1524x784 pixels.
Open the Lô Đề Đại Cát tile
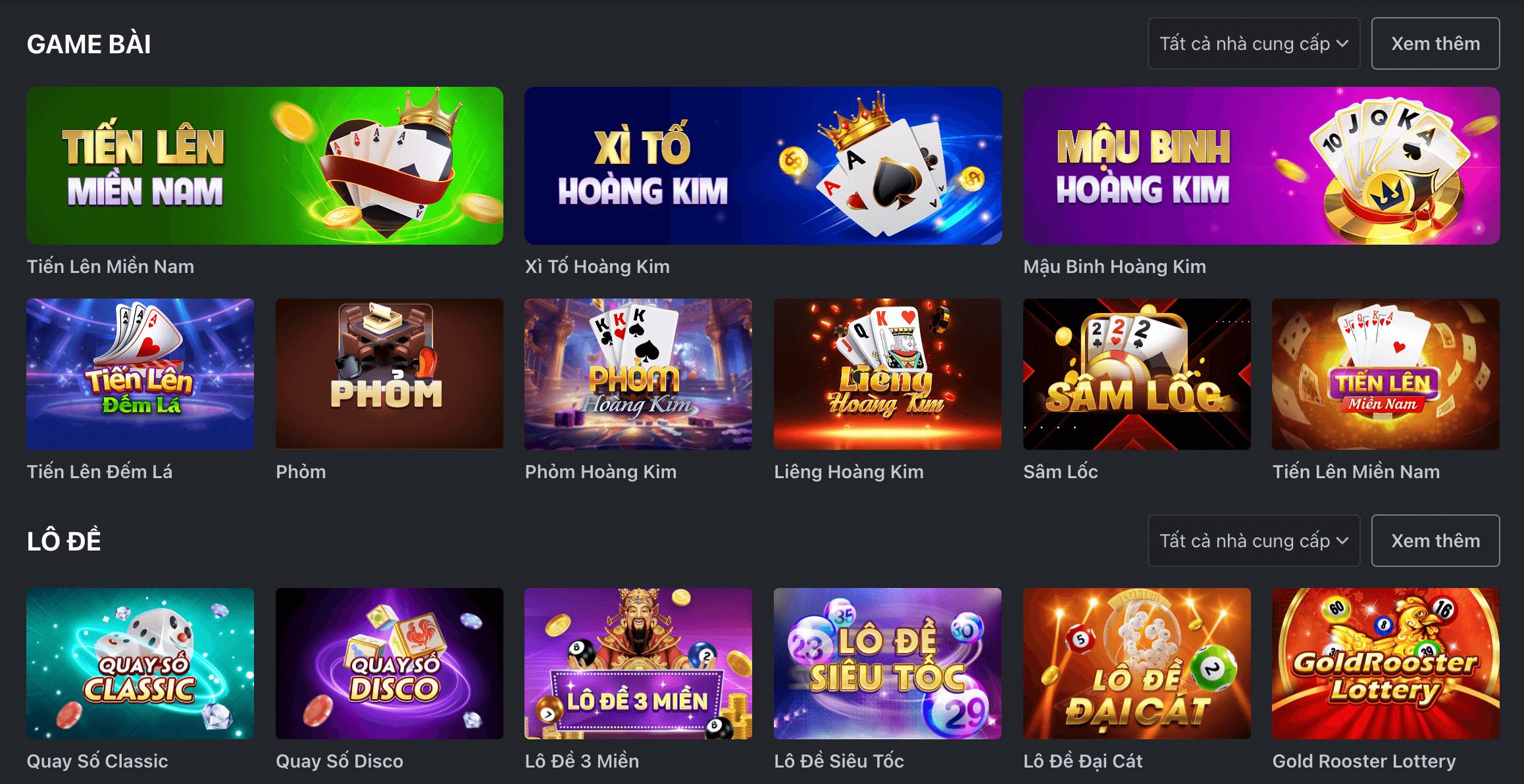pyautogui.click(x=1137, y=664)
